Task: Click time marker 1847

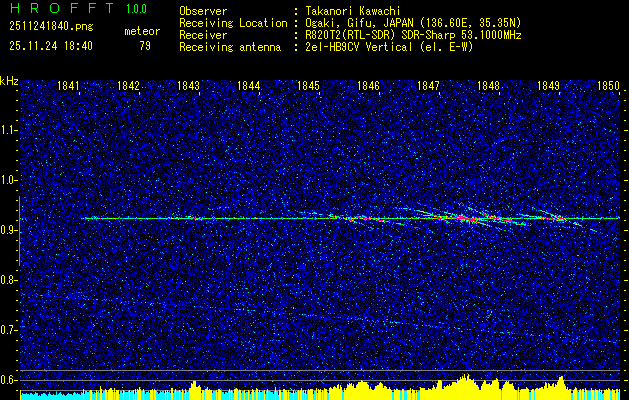Action: [x=428, y=85]
